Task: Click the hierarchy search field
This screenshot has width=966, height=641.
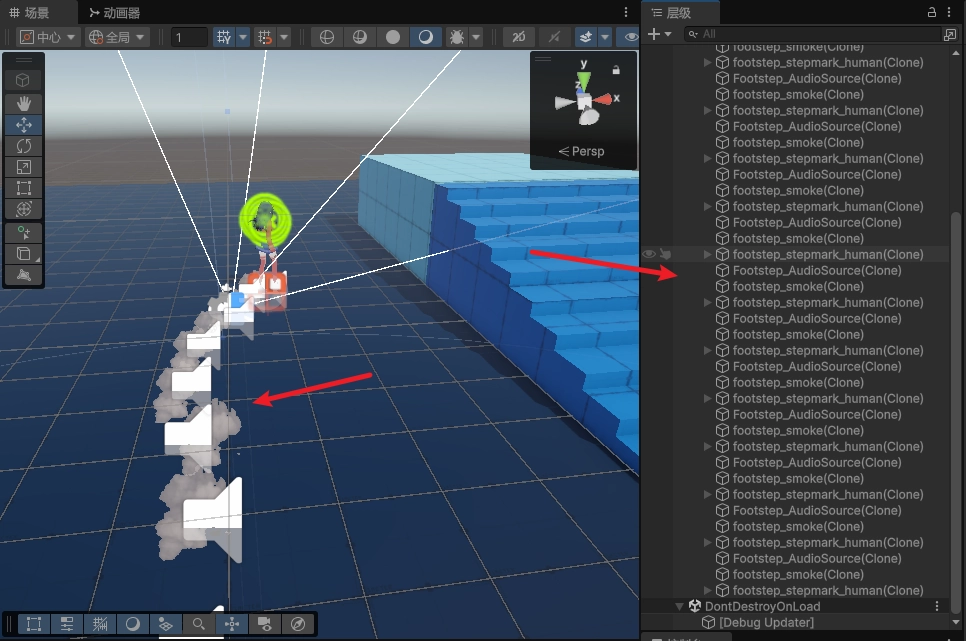Action: 813,35
